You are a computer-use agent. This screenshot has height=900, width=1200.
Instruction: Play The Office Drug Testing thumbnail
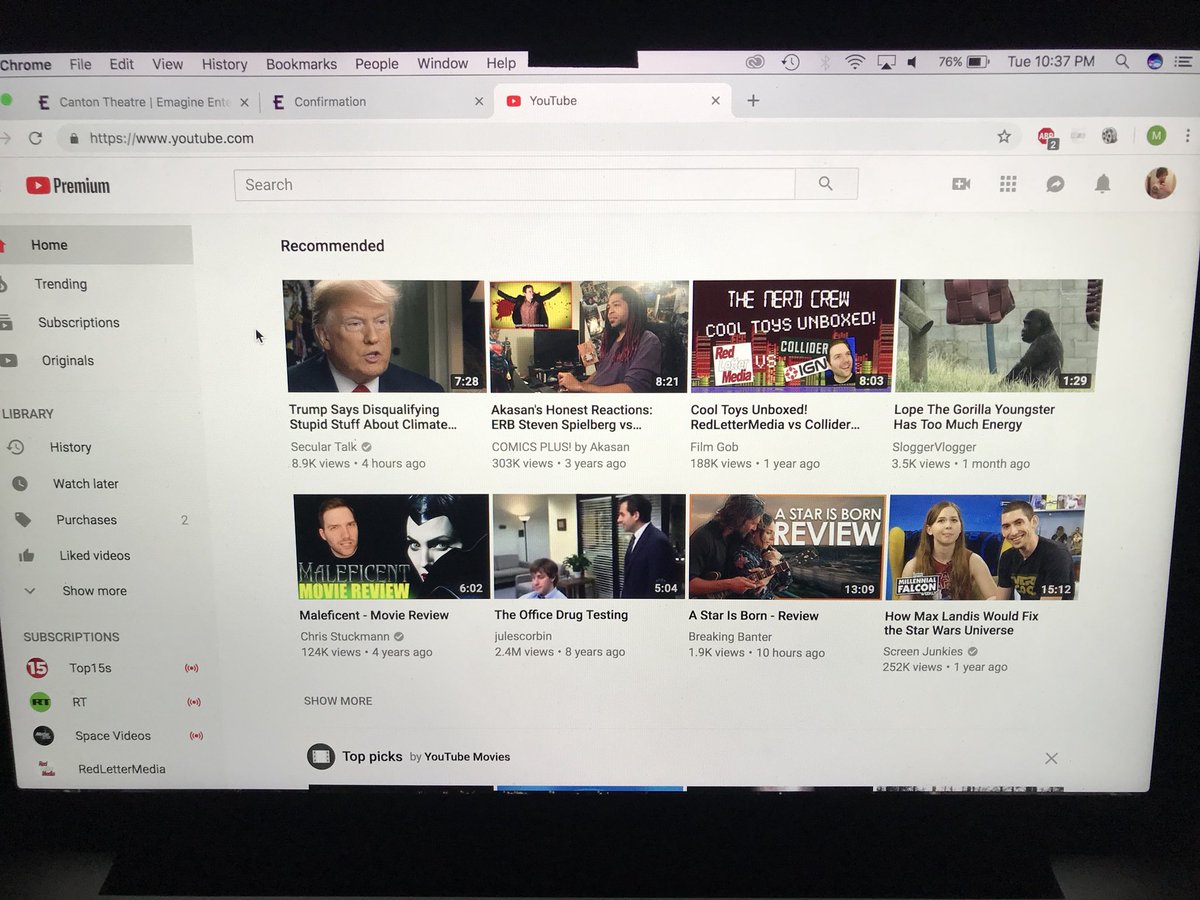point(589,546)
